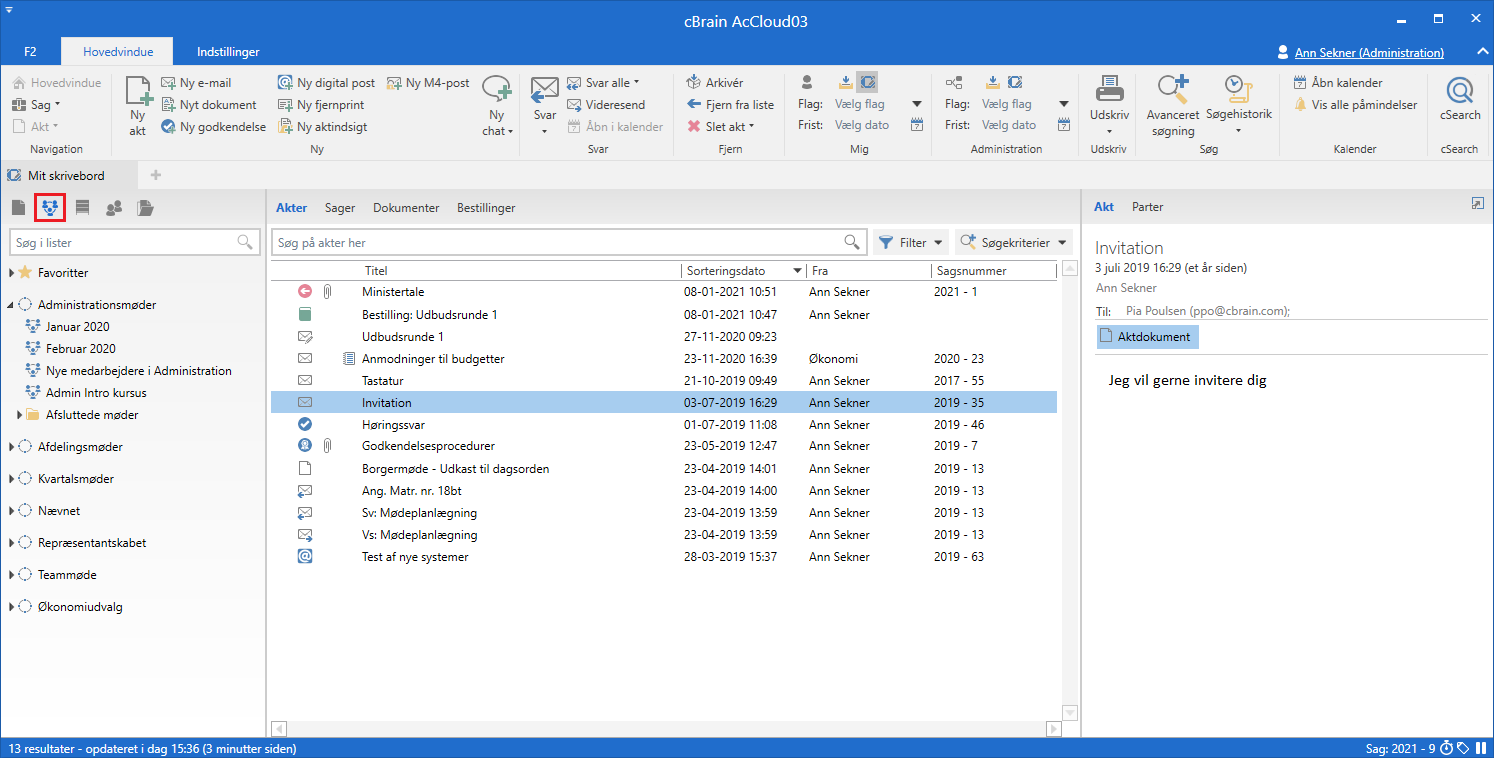Sort by the Sagsnummer column header
This screenshot has height=758, width=1494.
992,271
